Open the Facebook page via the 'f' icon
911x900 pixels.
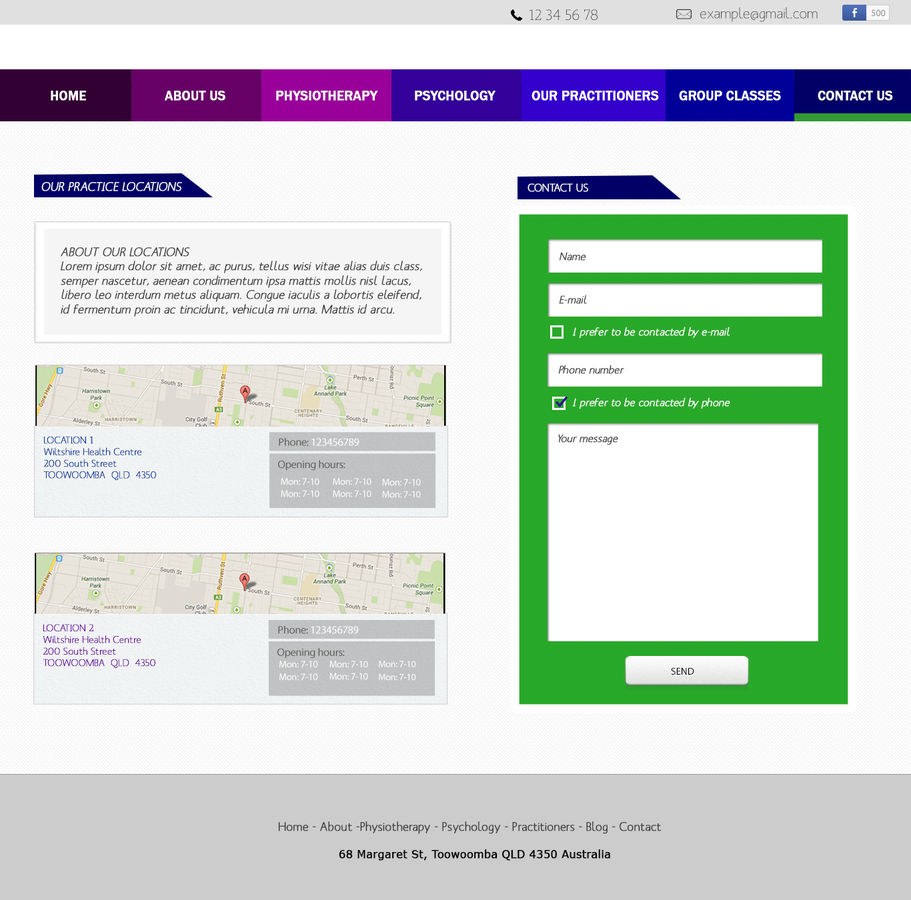852,12
